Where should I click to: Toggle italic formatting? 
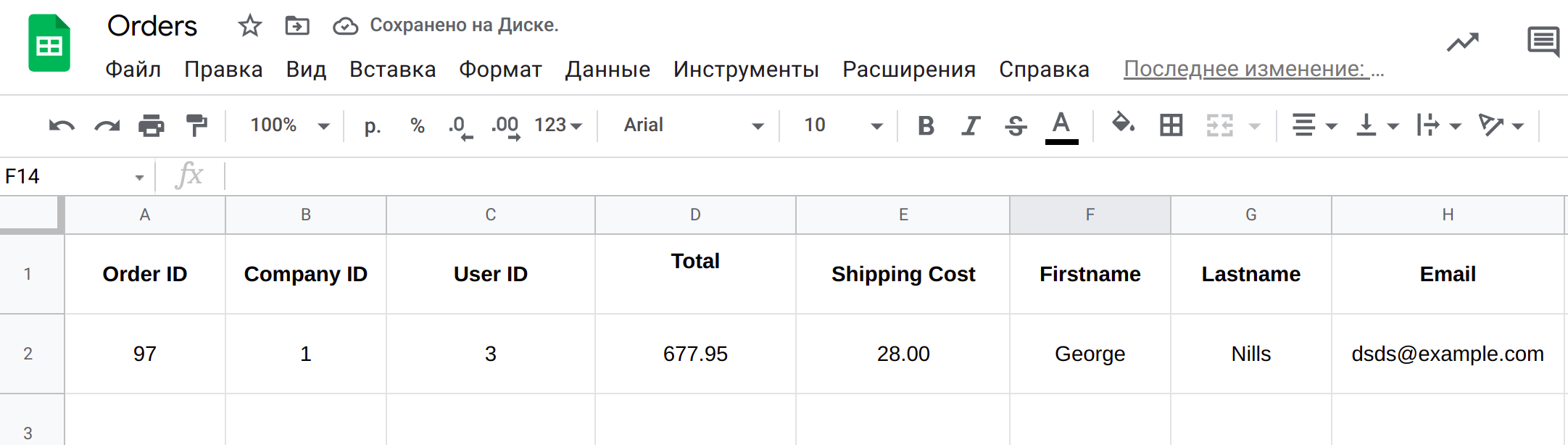[x=971, y=125]
